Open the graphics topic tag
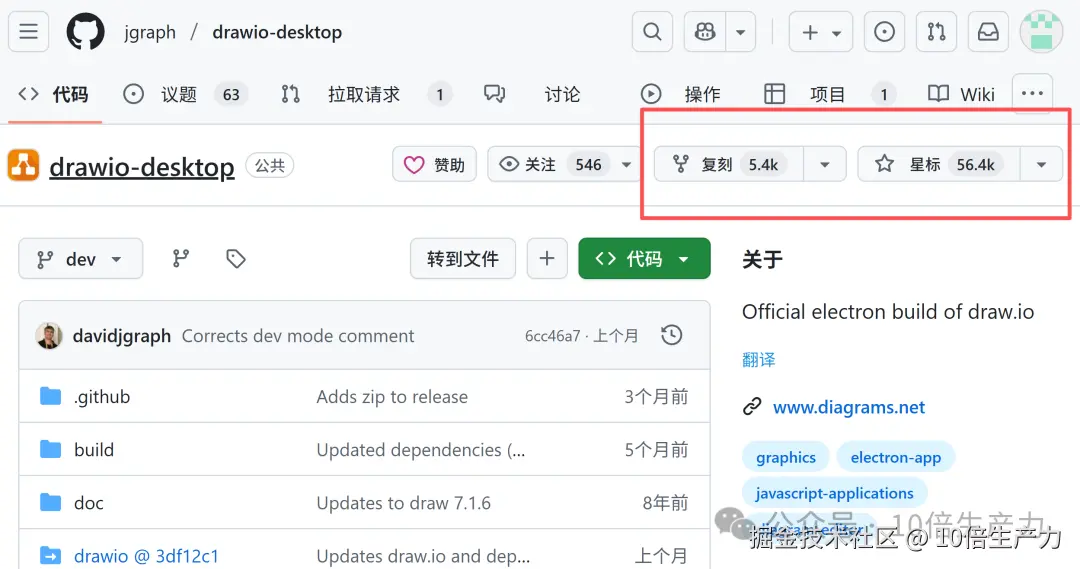 click(x=786, y=457)
